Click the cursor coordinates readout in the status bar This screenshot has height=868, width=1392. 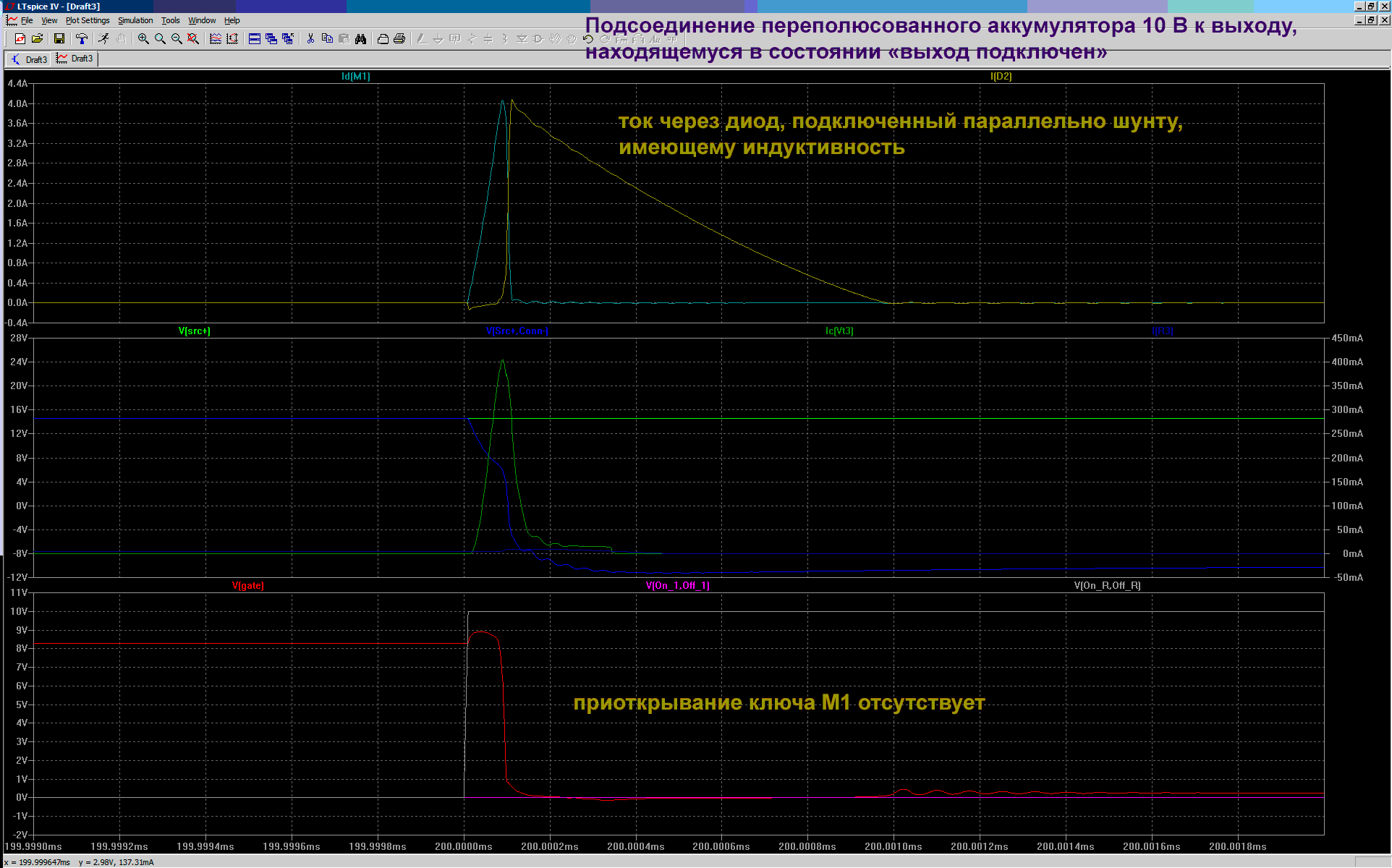[x=78, y=862]
